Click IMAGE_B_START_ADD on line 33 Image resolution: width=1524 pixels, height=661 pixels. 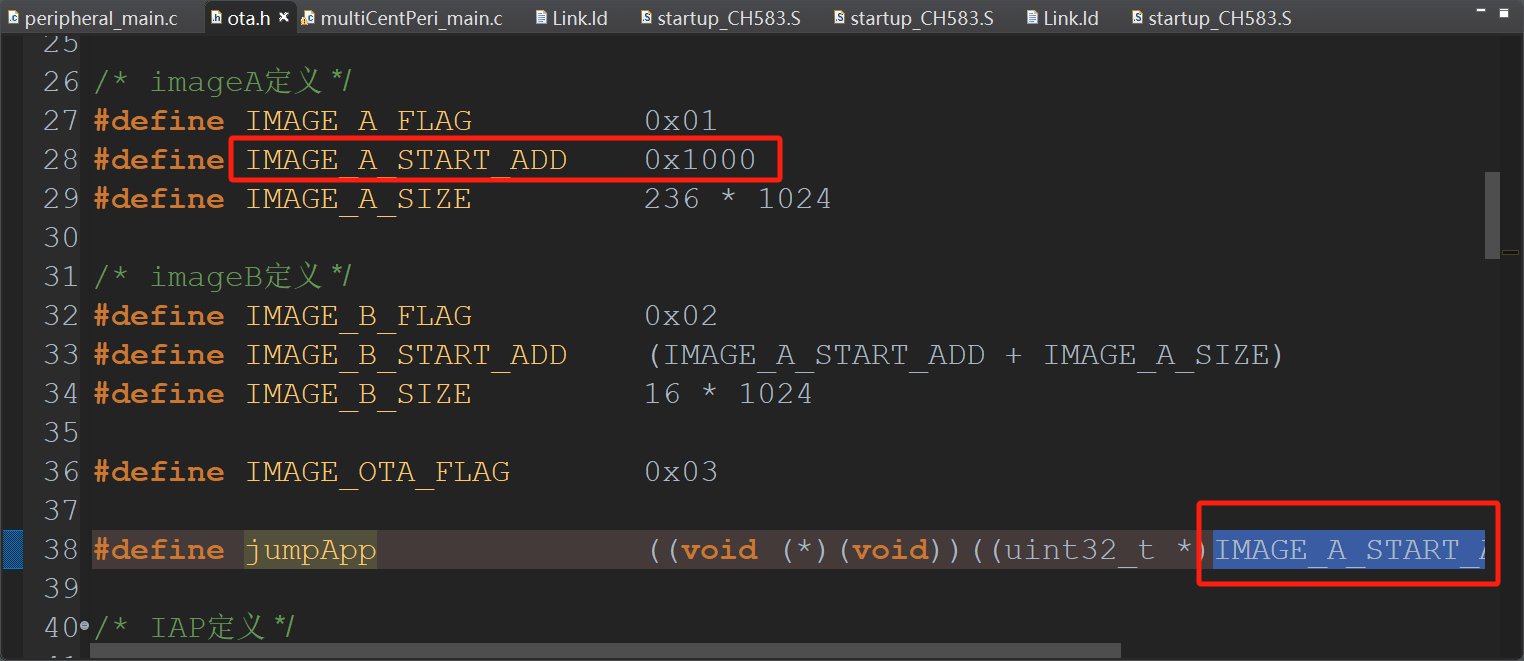click(x=406, y=355)
